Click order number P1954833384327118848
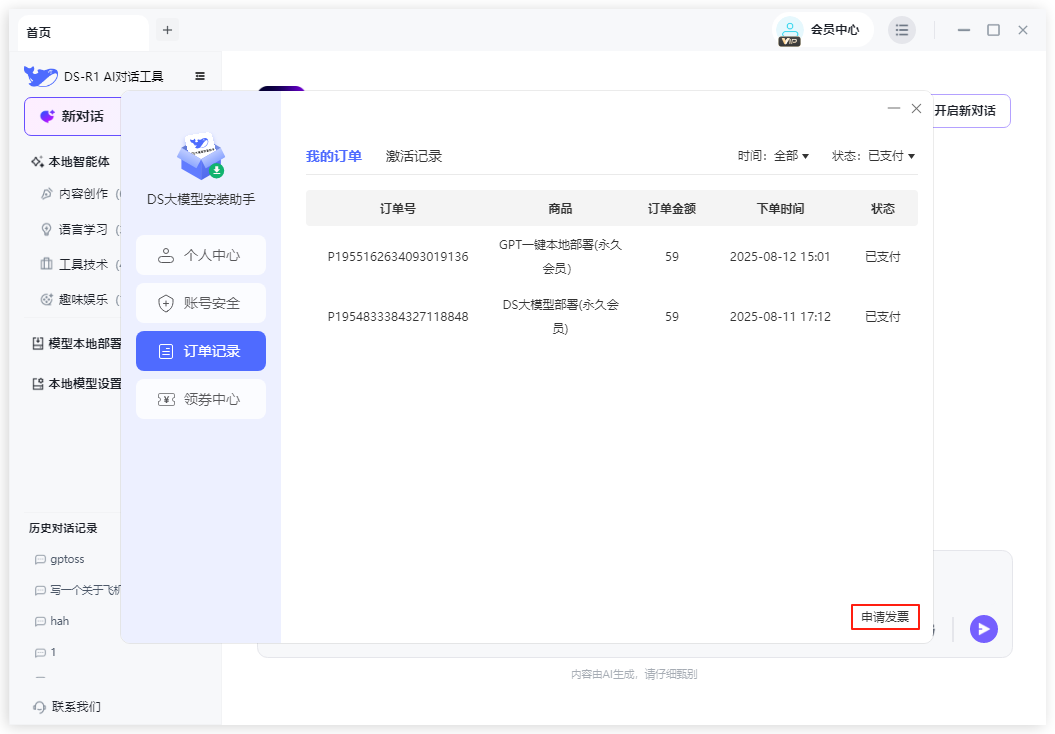This screenshot has height=734, width=1055. click(x=398, y=317)
